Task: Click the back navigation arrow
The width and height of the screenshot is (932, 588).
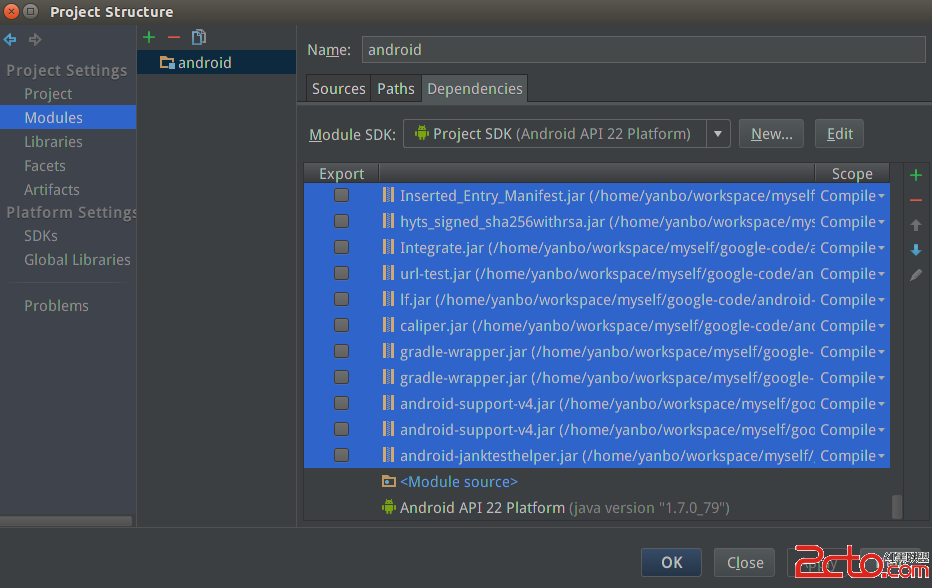Action: (11, 39)
